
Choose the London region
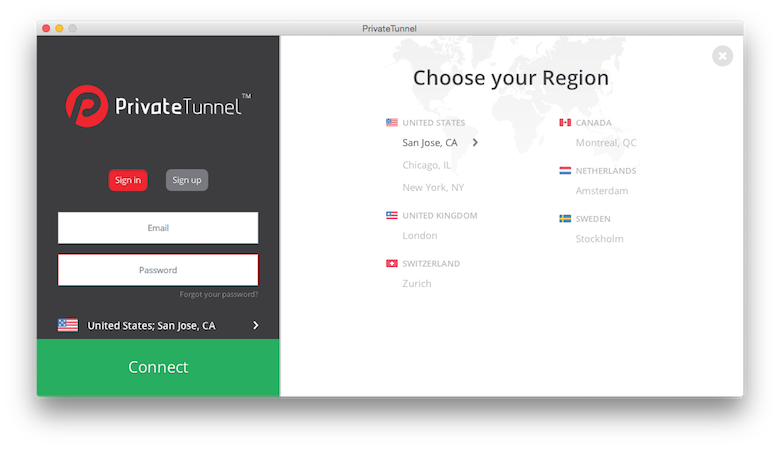click(420, 236)
